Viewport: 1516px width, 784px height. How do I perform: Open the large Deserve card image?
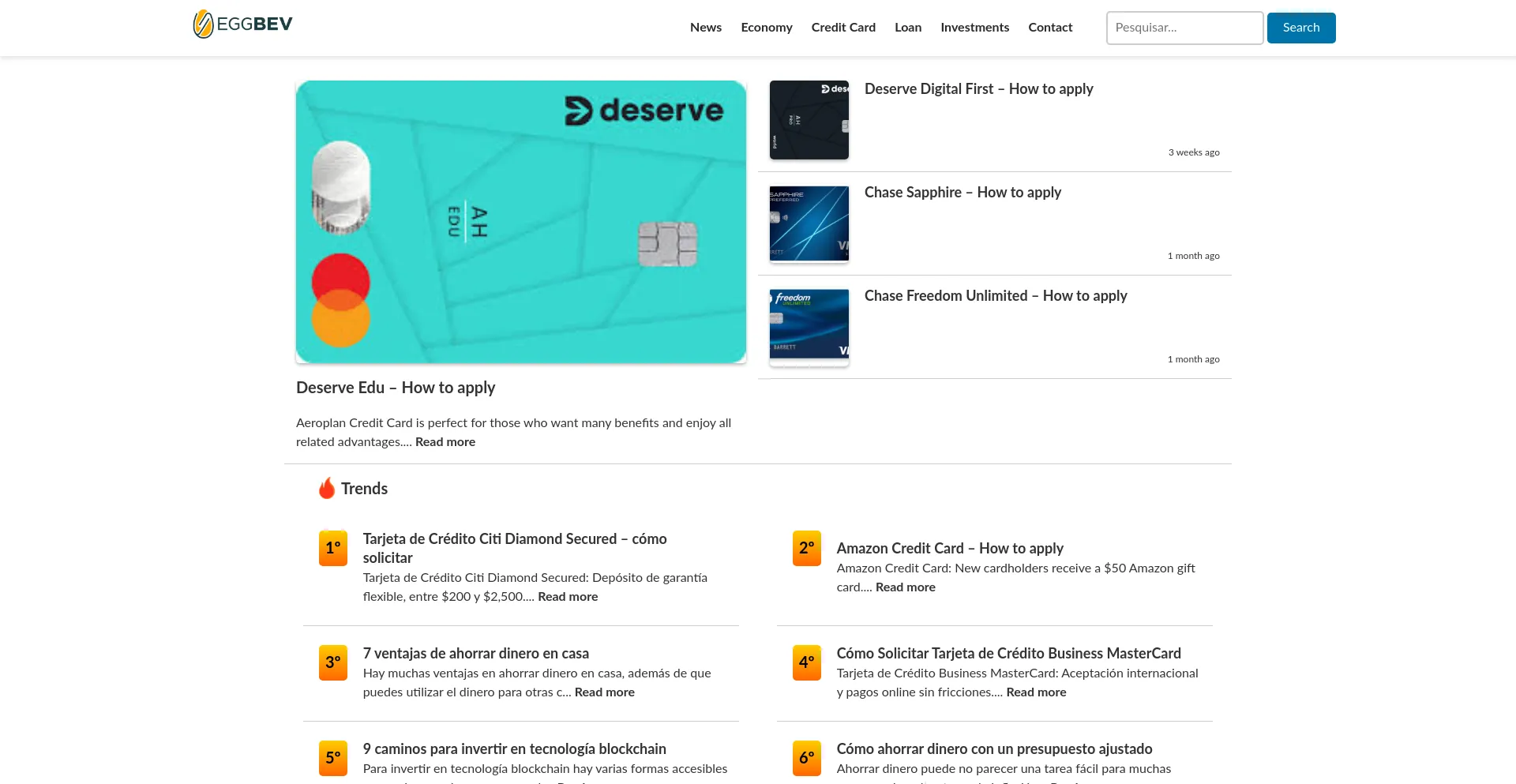tap(521, 222)
